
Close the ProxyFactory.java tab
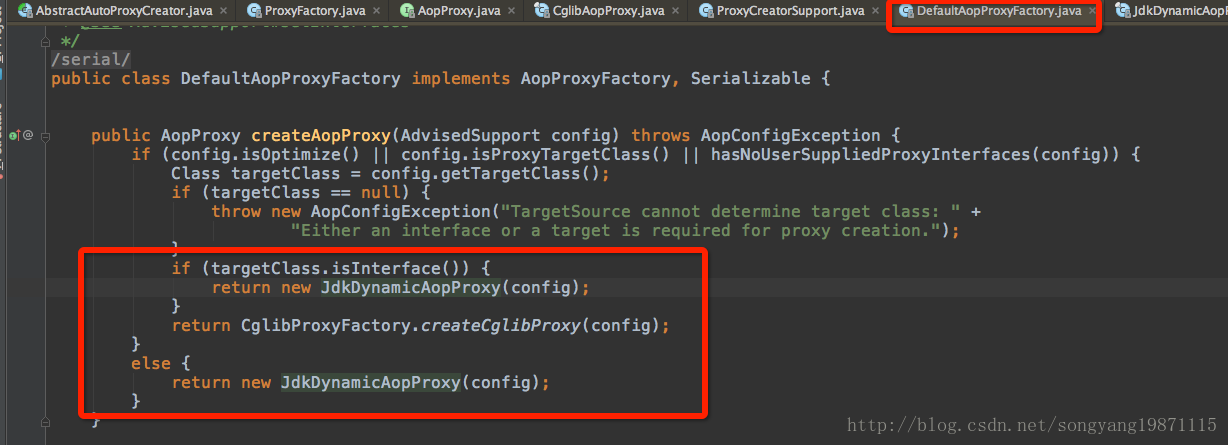pyautogui.click(x=376, y=11)
